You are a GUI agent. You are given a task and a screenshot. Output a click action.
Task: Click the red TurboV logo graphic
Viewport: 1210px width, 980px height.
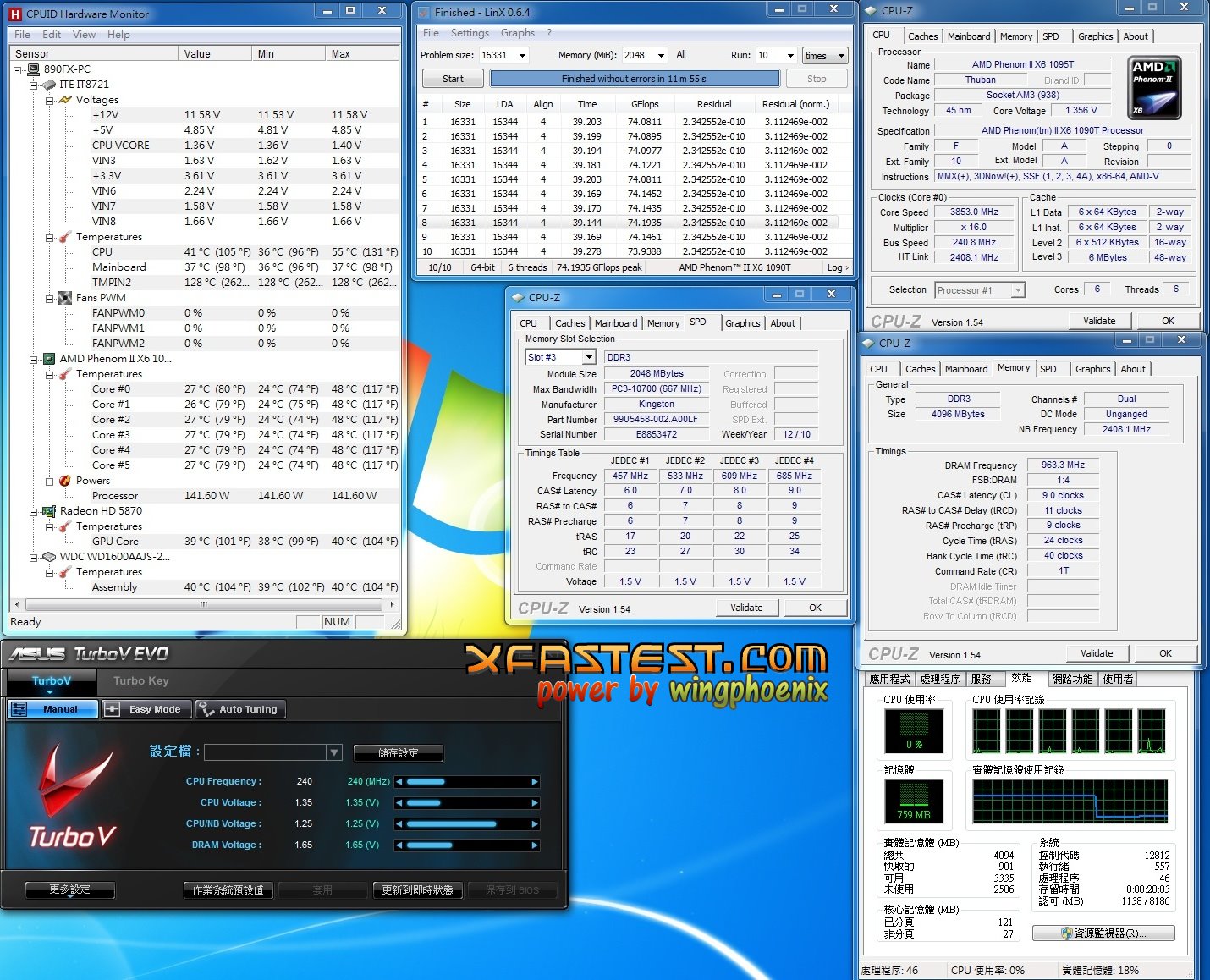[x=74, y=796]
